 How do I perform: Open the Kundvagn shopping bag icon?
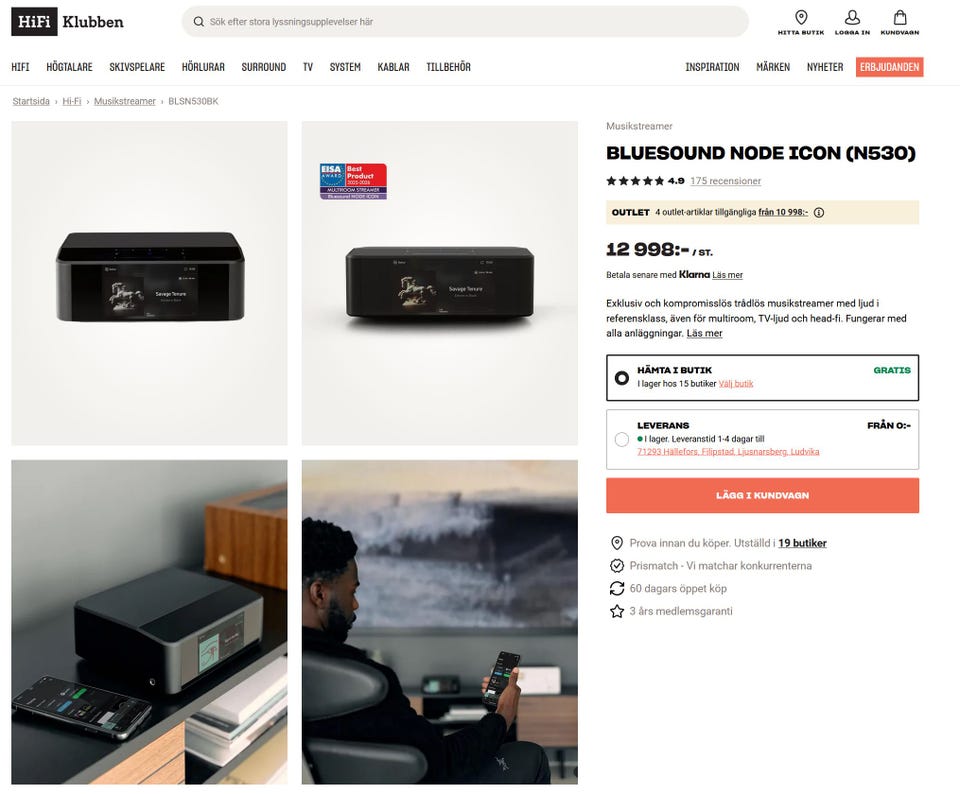899,17
